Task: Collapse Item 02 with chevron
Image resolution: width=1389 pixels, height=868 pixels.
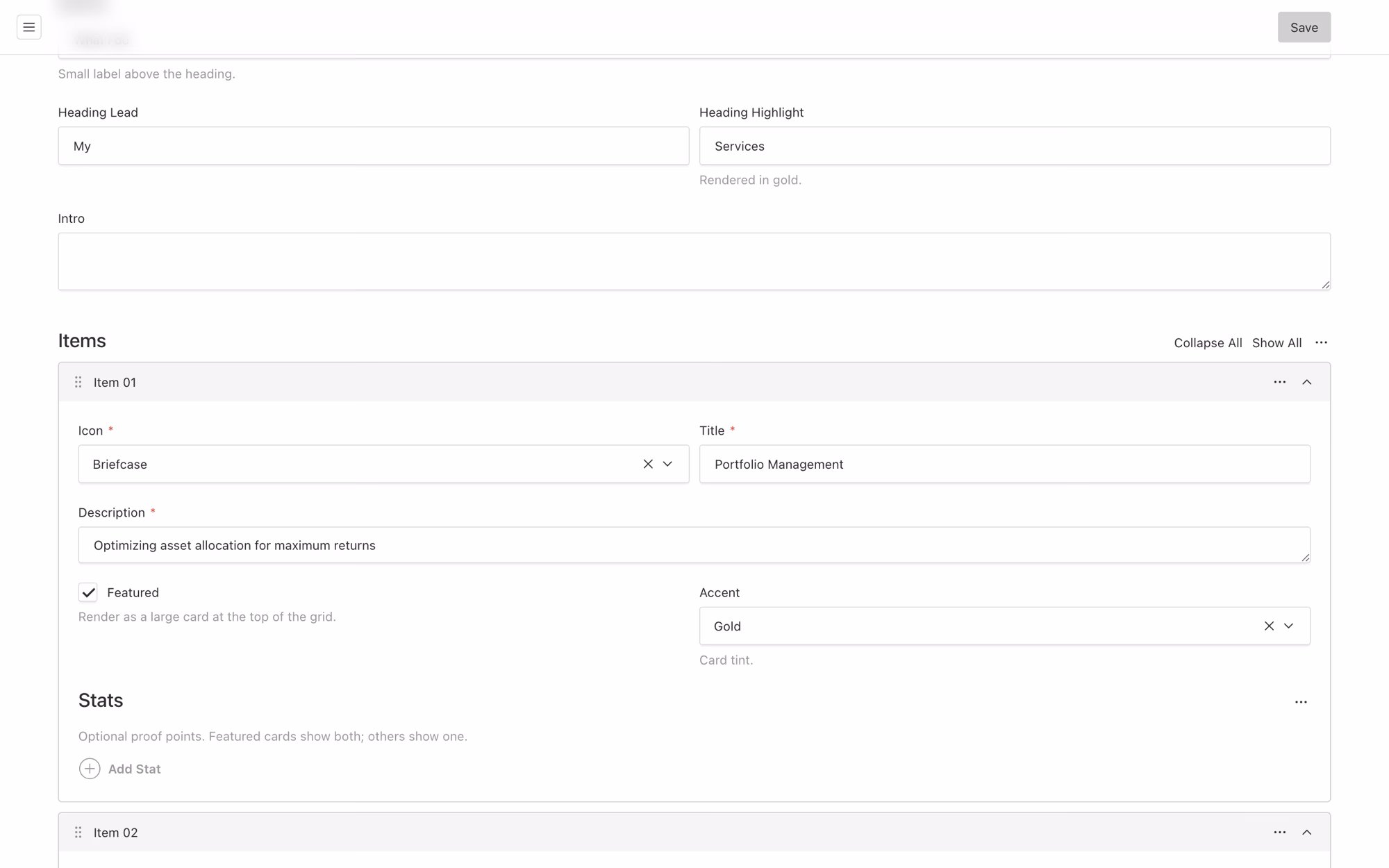Action: tap(1306, 832)
